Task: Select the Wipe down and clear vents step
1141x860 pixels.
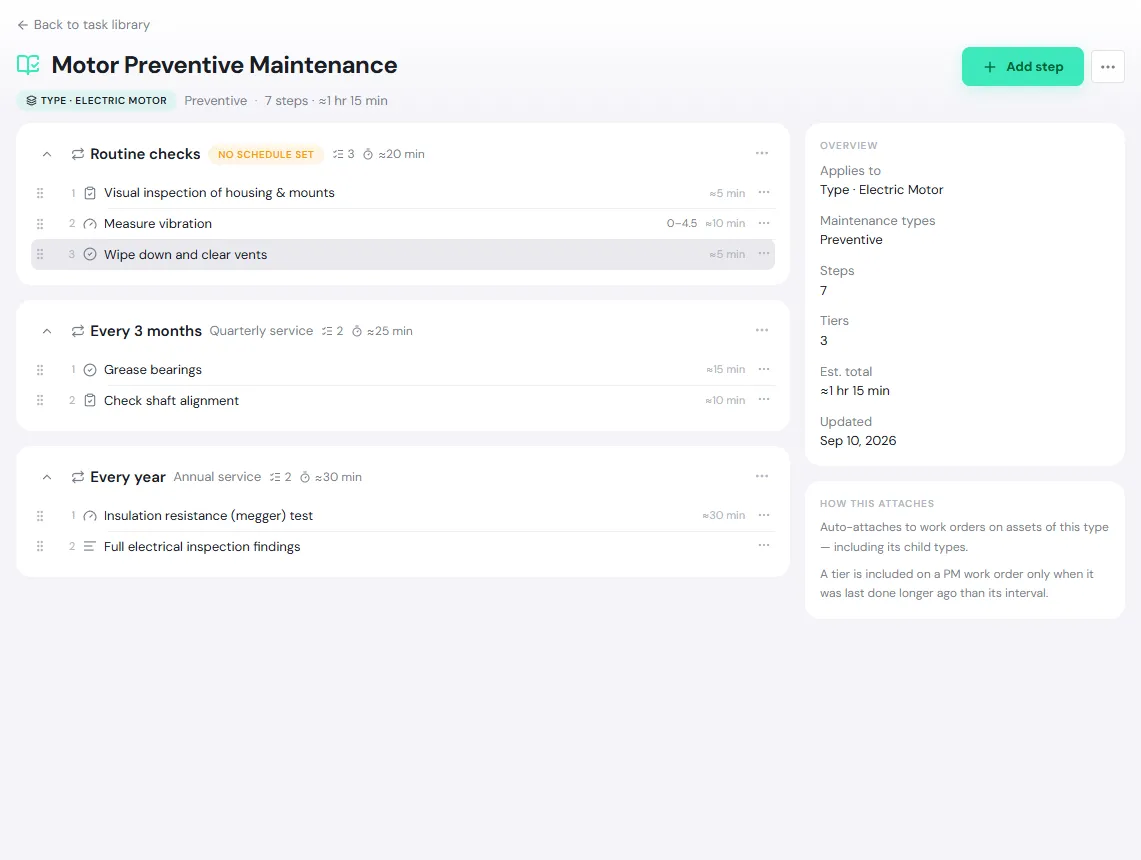Action: [x=403, y=255]
